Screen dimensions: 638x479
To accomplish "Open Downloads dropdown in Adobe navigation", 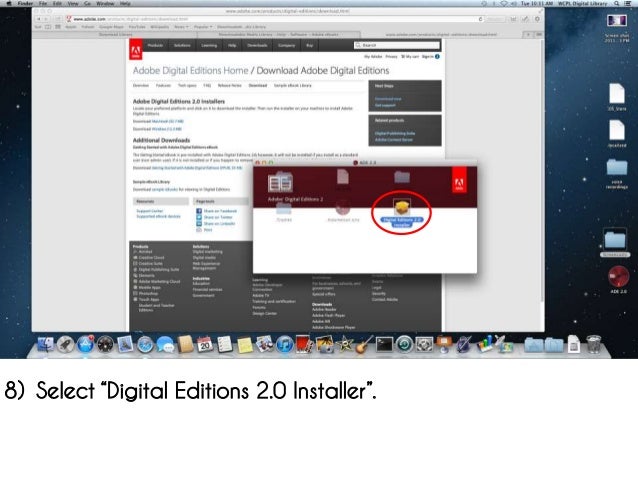I will (257, 45).
